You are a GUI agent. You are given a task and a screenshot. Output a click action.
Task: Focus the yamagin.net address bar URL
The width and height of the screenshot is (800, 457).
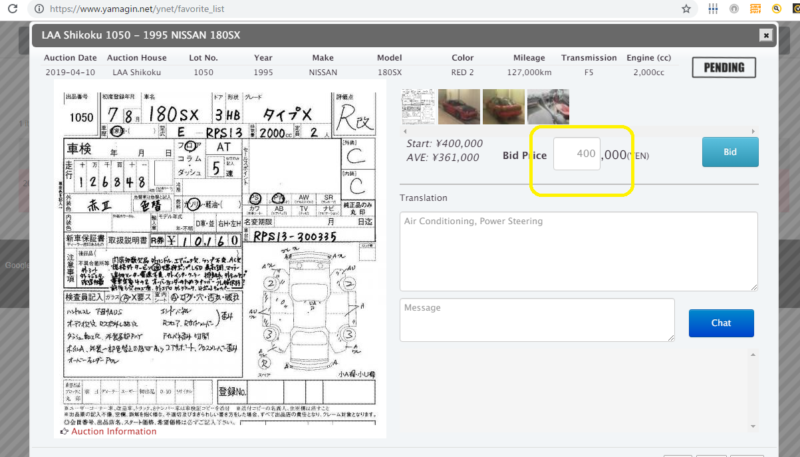point(137,9)
